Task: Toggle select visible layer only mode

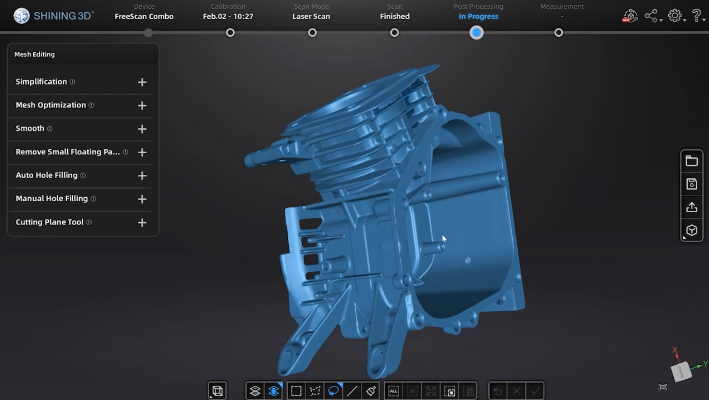Action: pos(255,391)
